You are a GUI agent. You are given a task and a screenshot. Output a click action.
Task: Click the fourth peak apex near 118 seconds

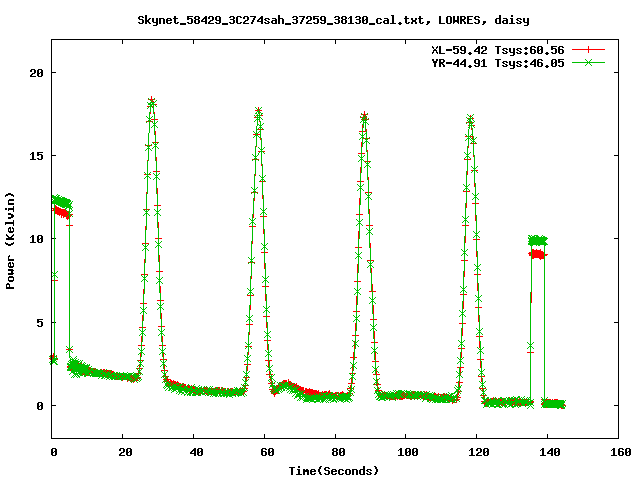470,119
